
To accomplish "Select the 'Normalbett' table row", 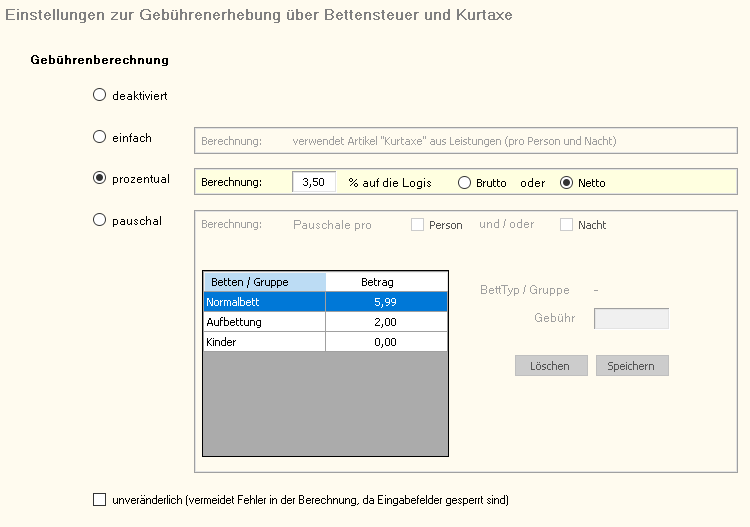I will click(264, 301).
